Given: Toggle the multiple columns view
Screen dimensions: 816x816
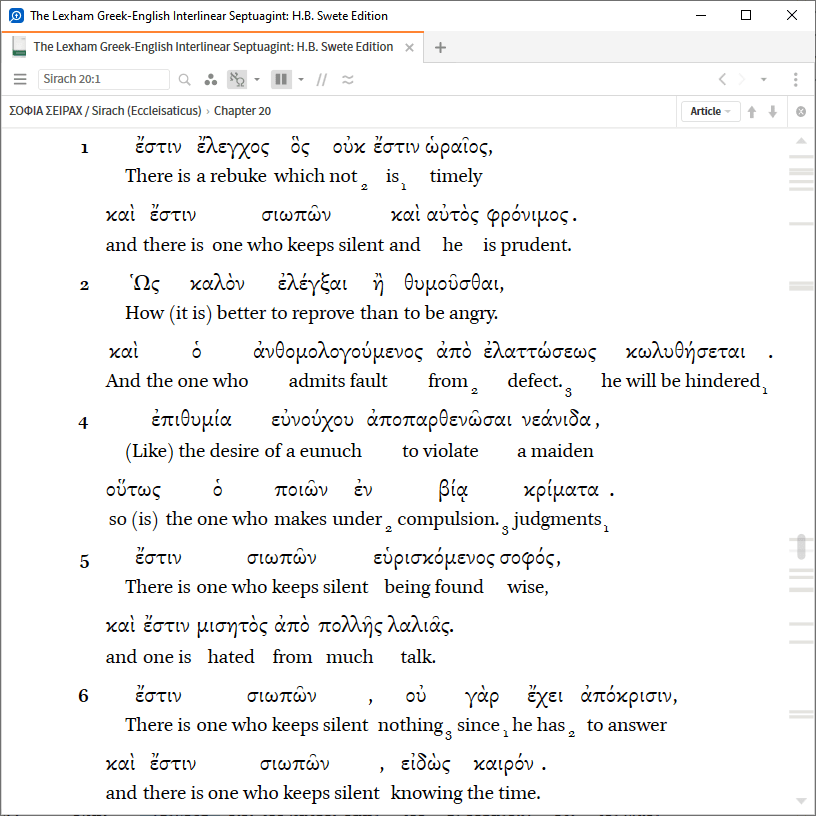Looking at the screenshot, I should pyautogui.click(x=281, y=80).
